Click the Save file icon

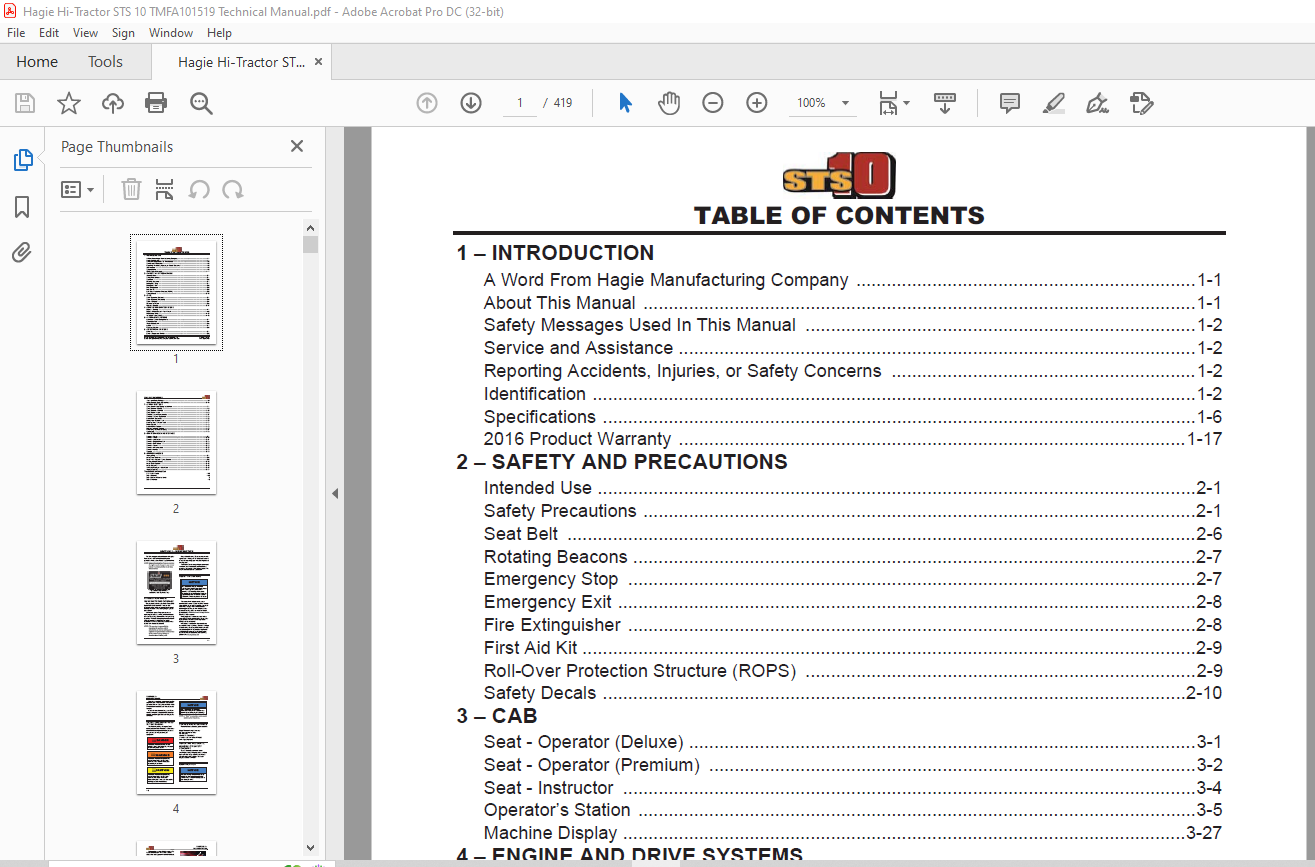25,103
